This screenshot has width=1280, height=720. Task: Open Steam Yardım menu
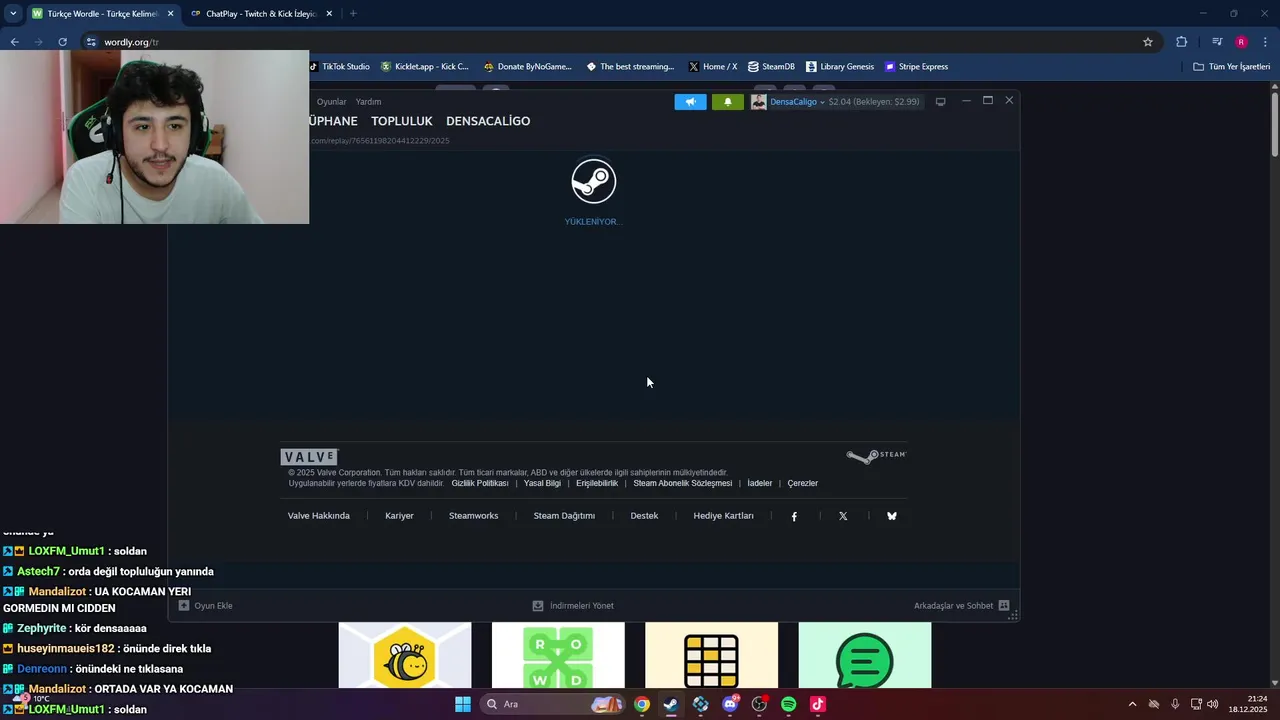click(368, 102)
